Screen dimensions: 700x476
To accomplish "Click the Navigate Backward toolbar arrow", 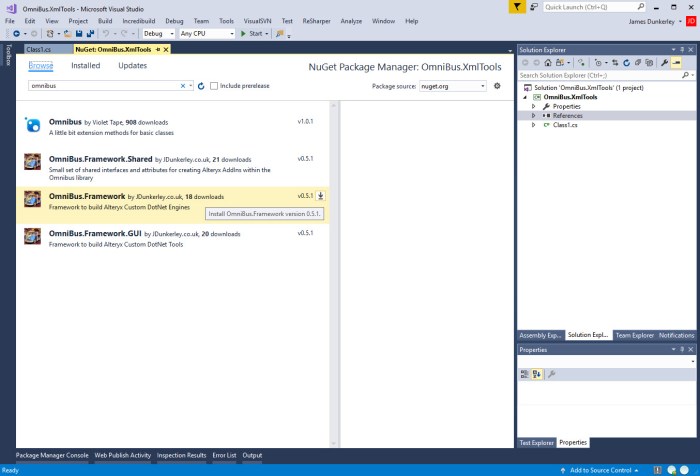I will click(x=17, y=33).
